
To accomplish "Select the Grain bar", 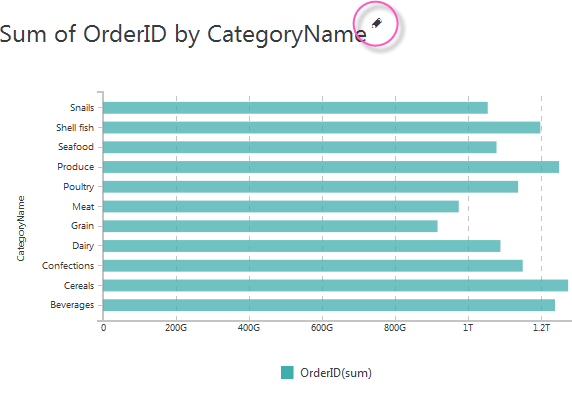I will [270, 226].
